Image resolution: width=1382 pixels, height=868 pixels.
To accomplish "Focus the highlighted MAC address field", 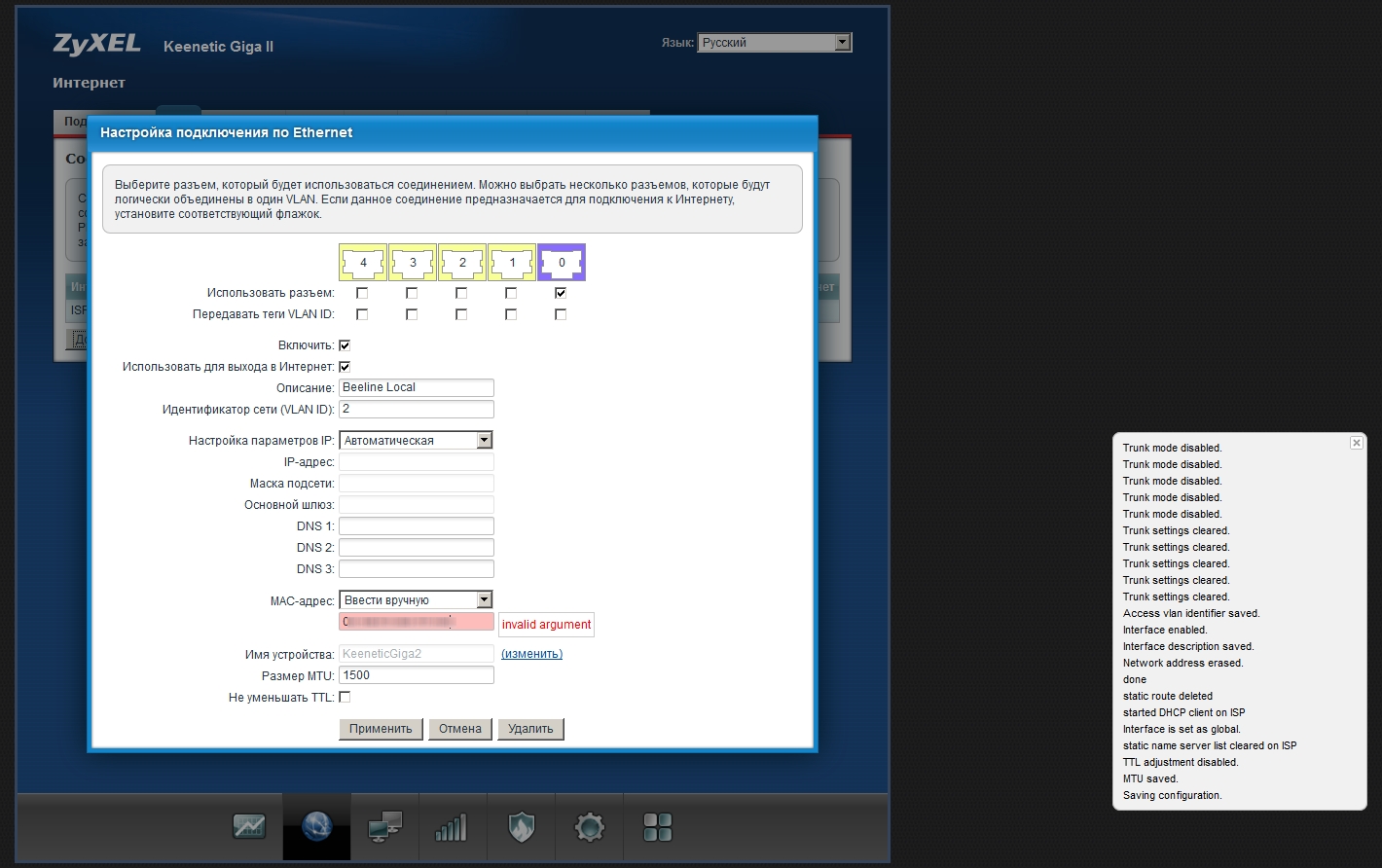I will 417,622.
